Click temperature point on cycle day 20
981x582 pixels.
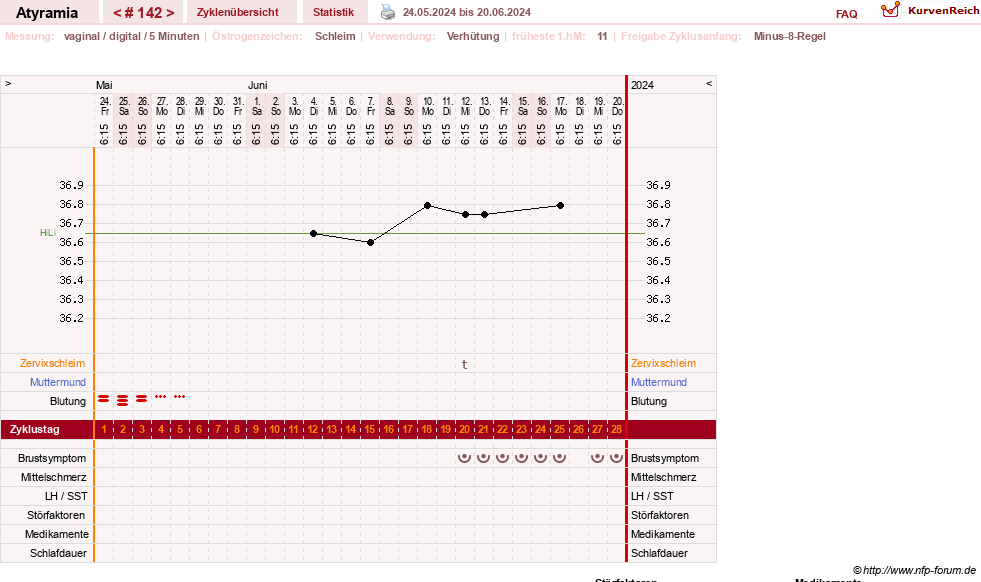pos(465,215)
